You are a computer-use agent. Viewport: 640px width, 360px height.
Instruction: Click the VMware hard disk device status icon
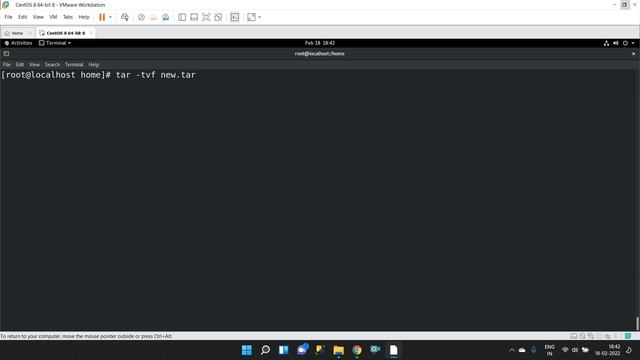click(573, 336)
